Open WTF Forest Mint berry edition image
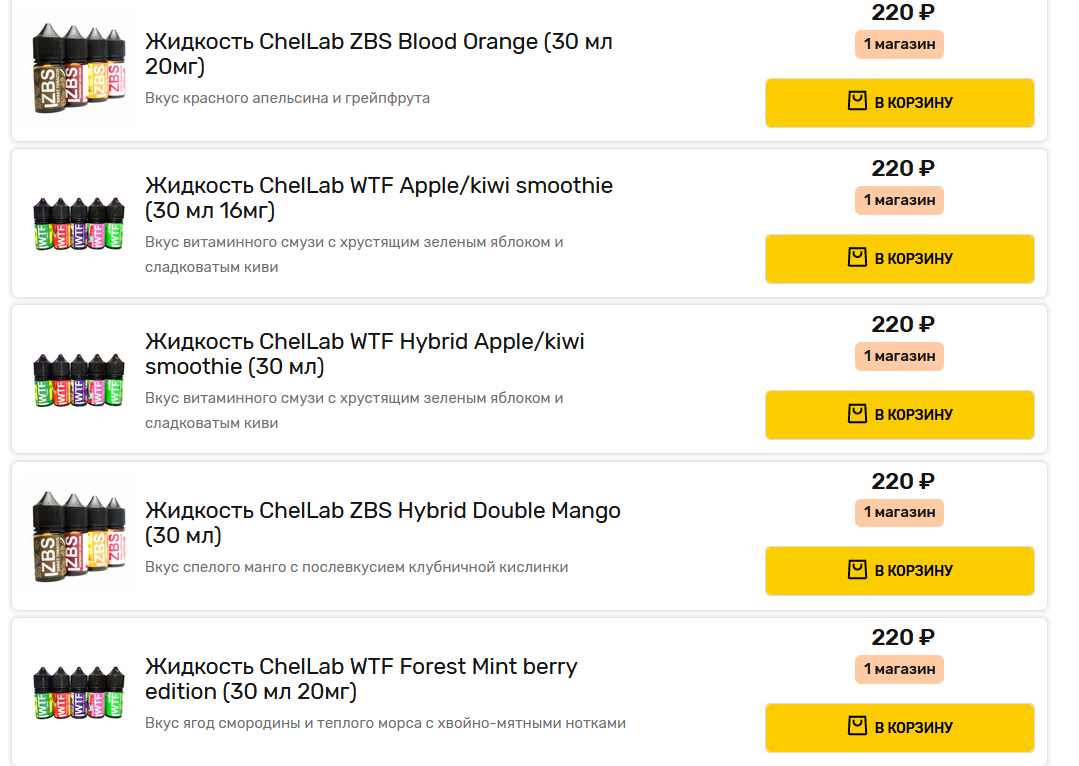This screenshot has width=1079, height=766. (x=77, y=692)
